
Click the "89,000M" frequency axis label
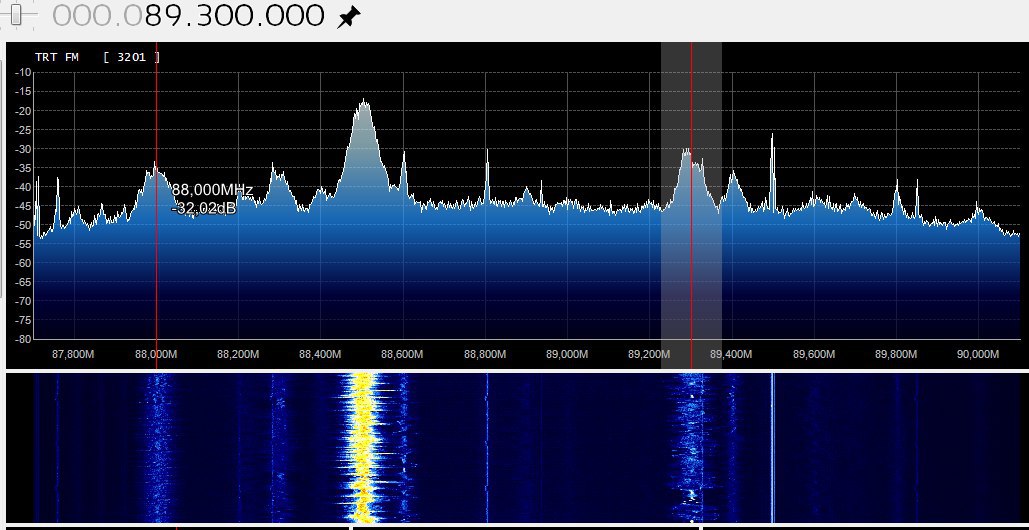[x=567, y=354]
